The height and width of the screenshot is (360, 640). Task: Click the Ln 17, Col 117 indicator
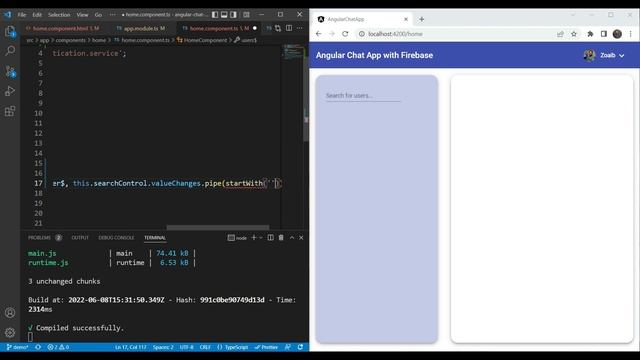(x=131, y=347)
